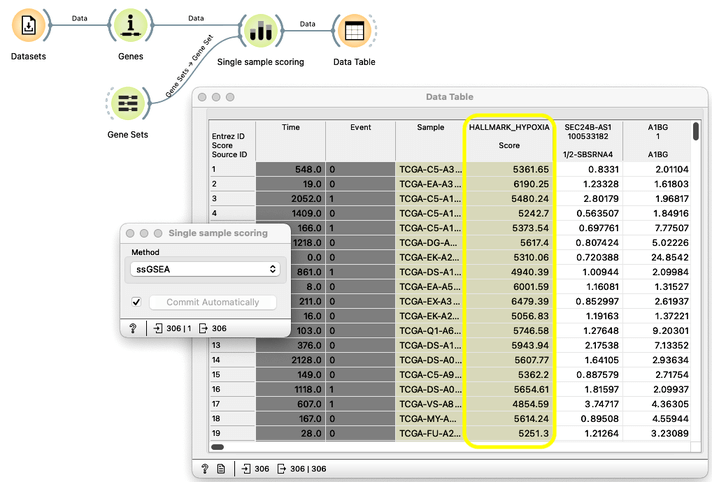712x482 pixels.
Task: Click sample cell TCGA-MY-A...
Action: (430, 418)
